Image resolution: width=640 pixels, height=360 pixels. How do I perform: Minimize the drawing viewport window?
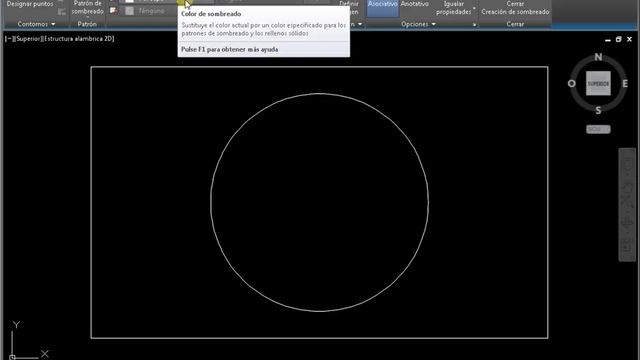pos(608,40)
